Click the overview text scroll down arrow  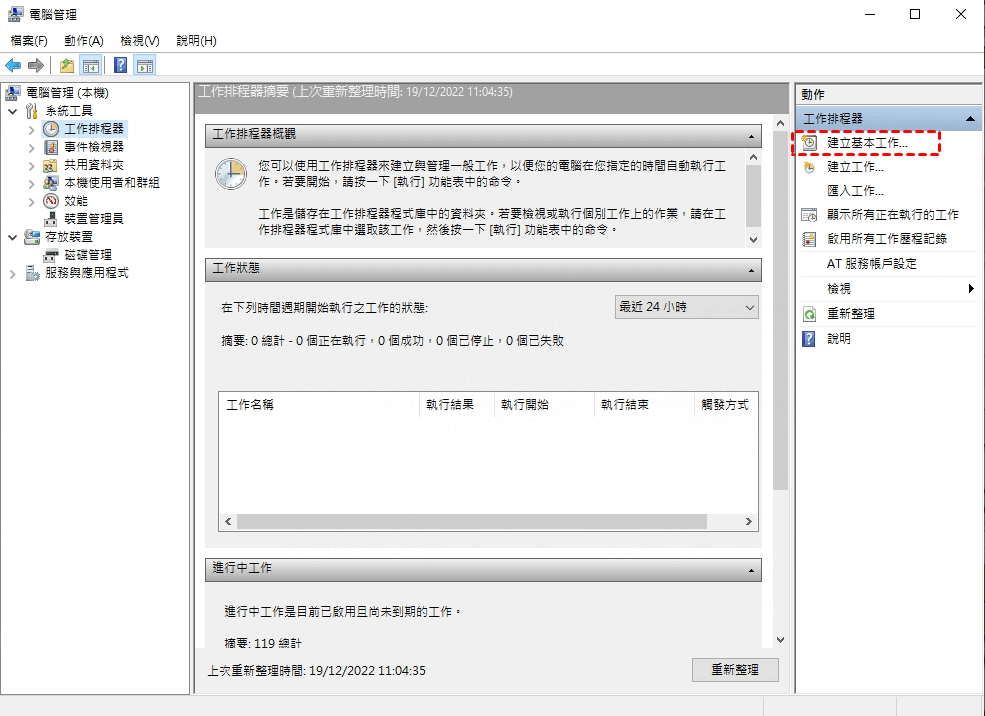tap(754, 240)
